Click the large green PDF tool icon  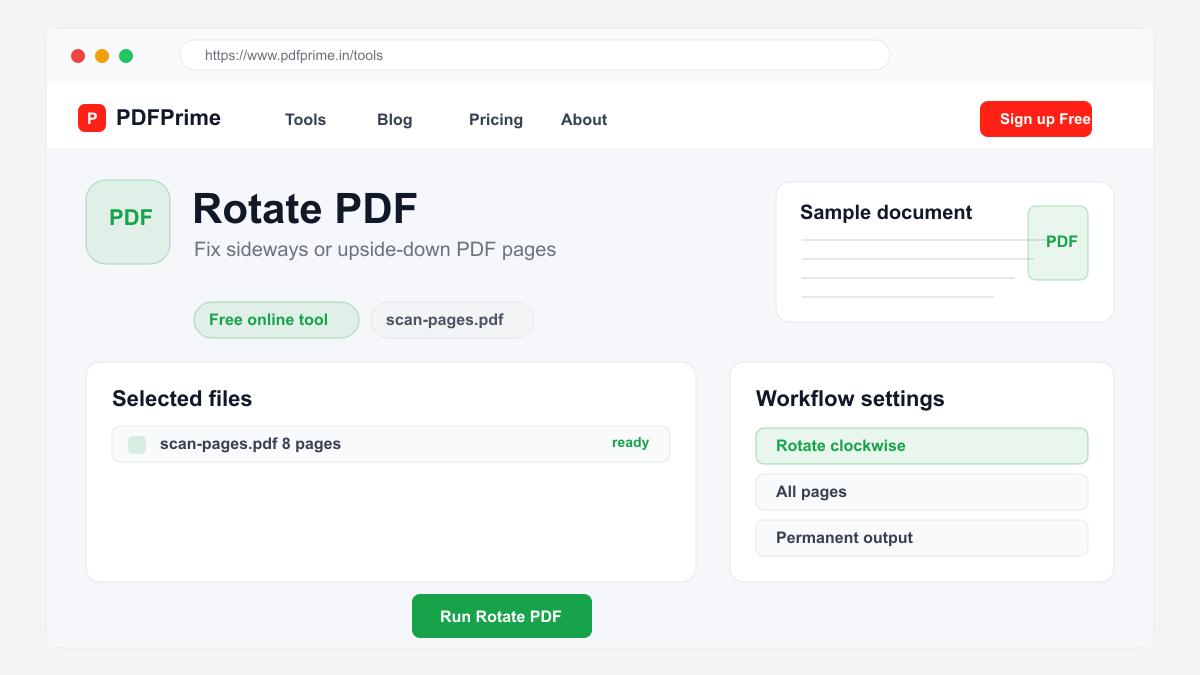(128, 222)
